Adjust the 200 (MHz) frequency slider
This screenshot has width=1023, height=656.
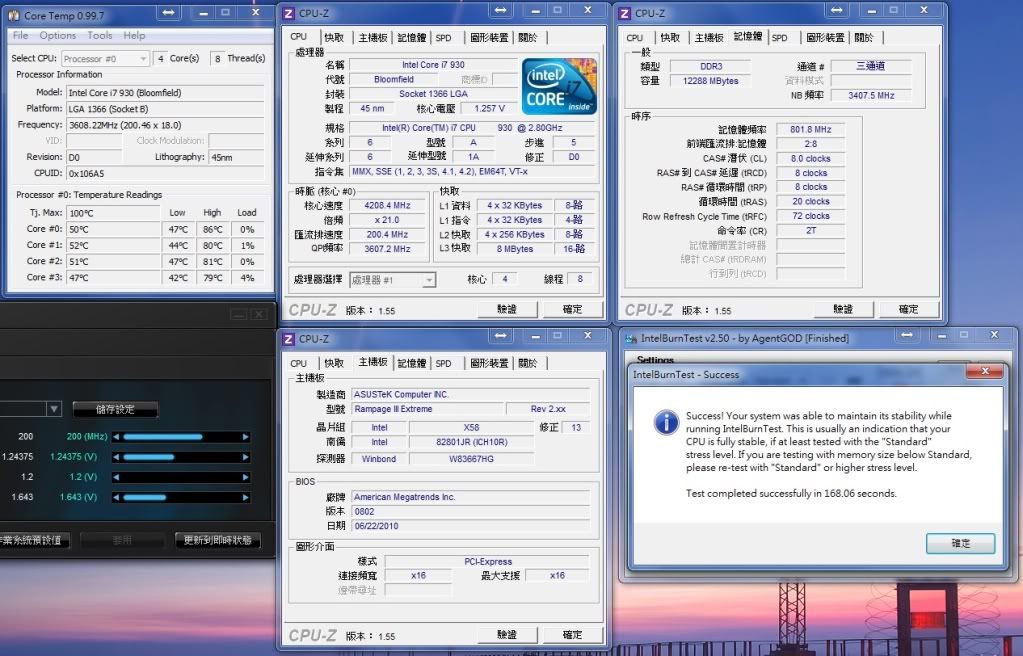point(181,437)
